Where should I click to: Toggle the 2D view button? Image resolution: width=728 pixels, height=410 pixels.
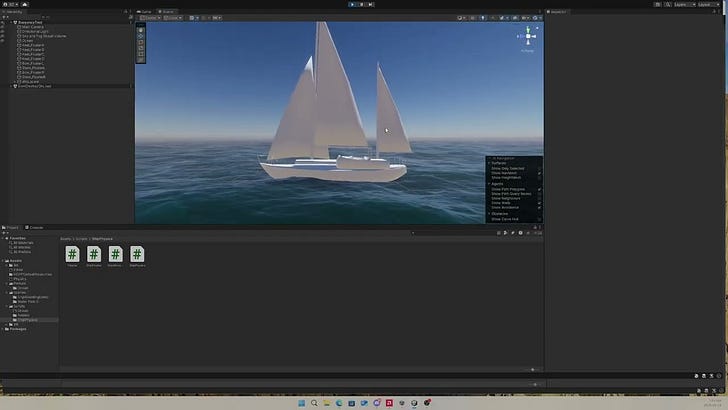pos(473,18)
